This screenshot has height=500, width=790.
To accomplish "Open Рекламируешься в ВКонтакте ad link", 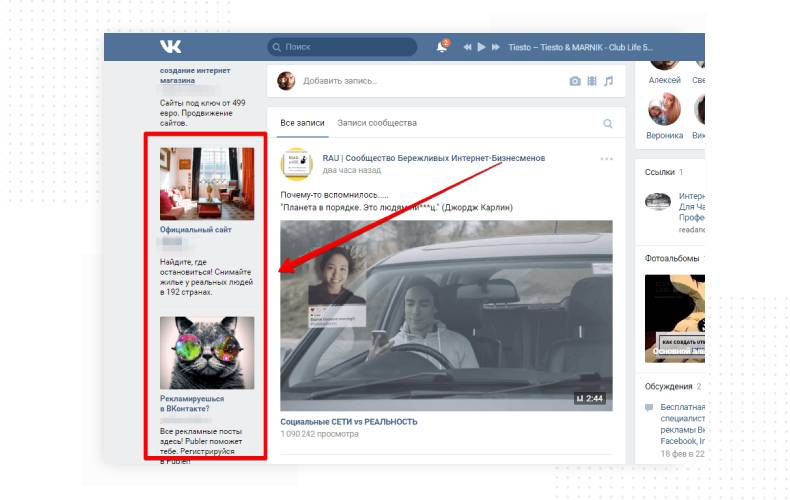I will [x=192, y=403].
